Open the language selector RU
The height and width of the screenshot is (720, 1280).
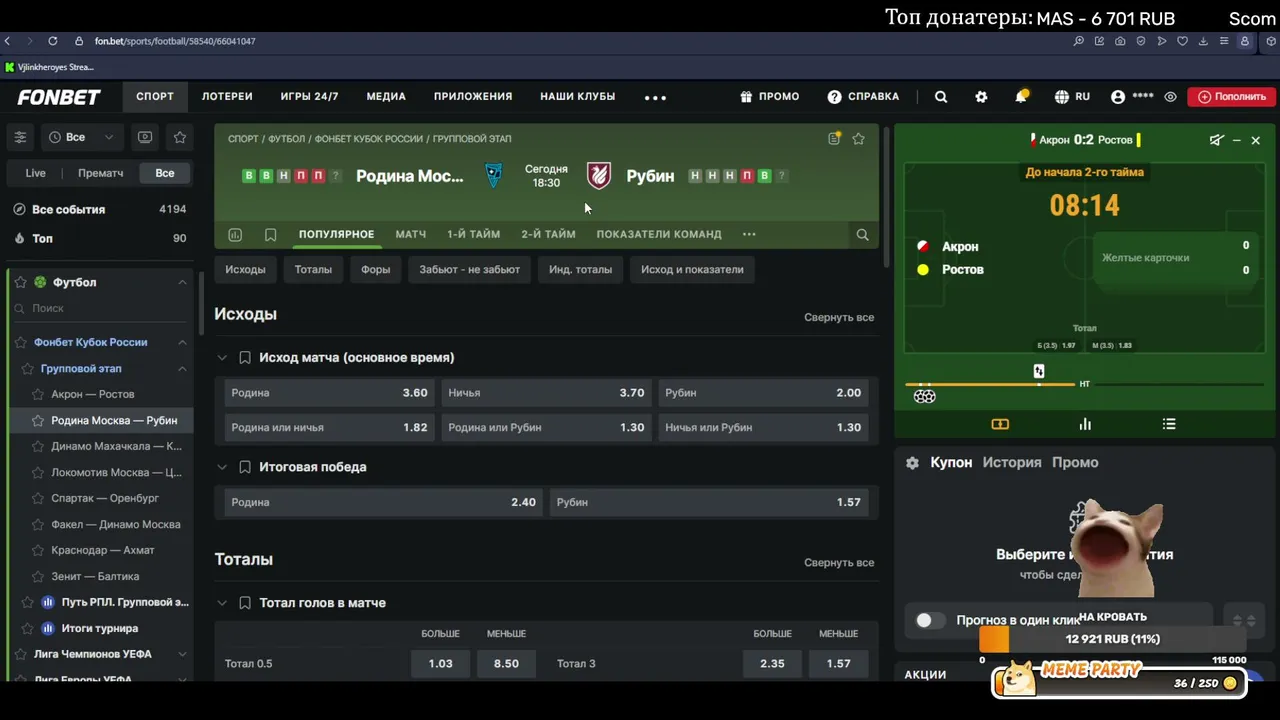(x=1072, y=97)
